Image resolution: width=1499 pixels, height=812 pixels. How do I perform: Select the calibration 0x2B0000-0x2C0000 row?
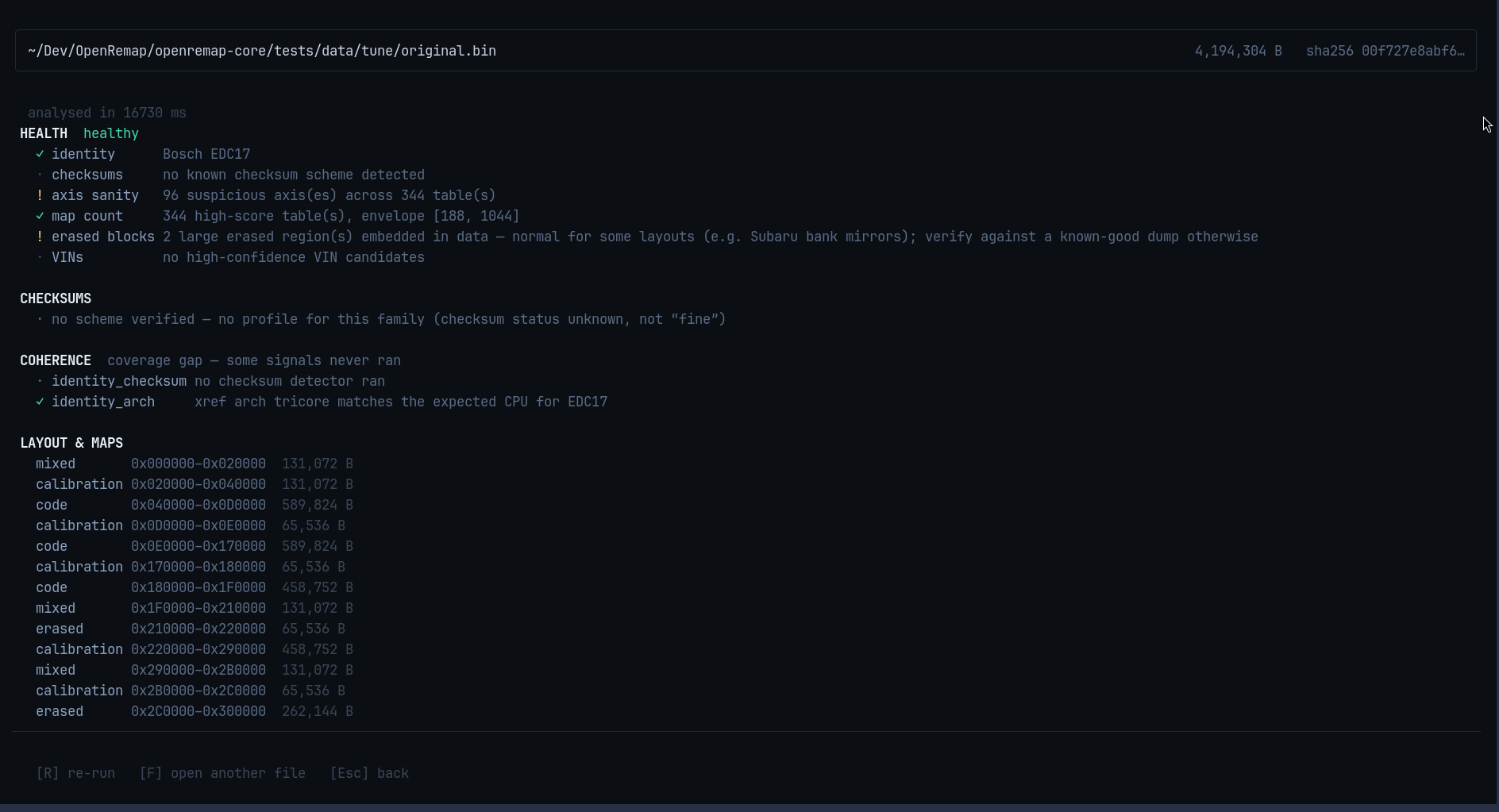pyautogui.click(x=191, y=691)
